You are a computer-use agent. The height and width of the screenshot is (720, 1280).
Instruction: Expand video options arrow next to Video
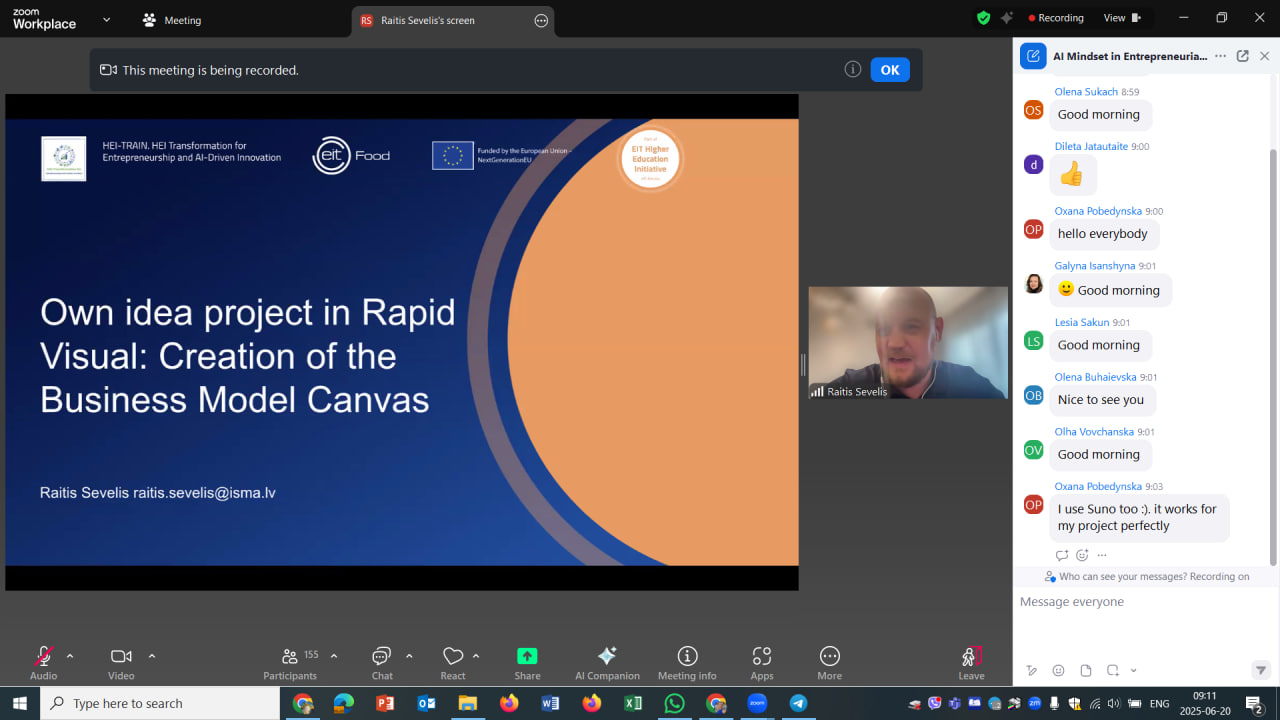[x=152, y=656]
